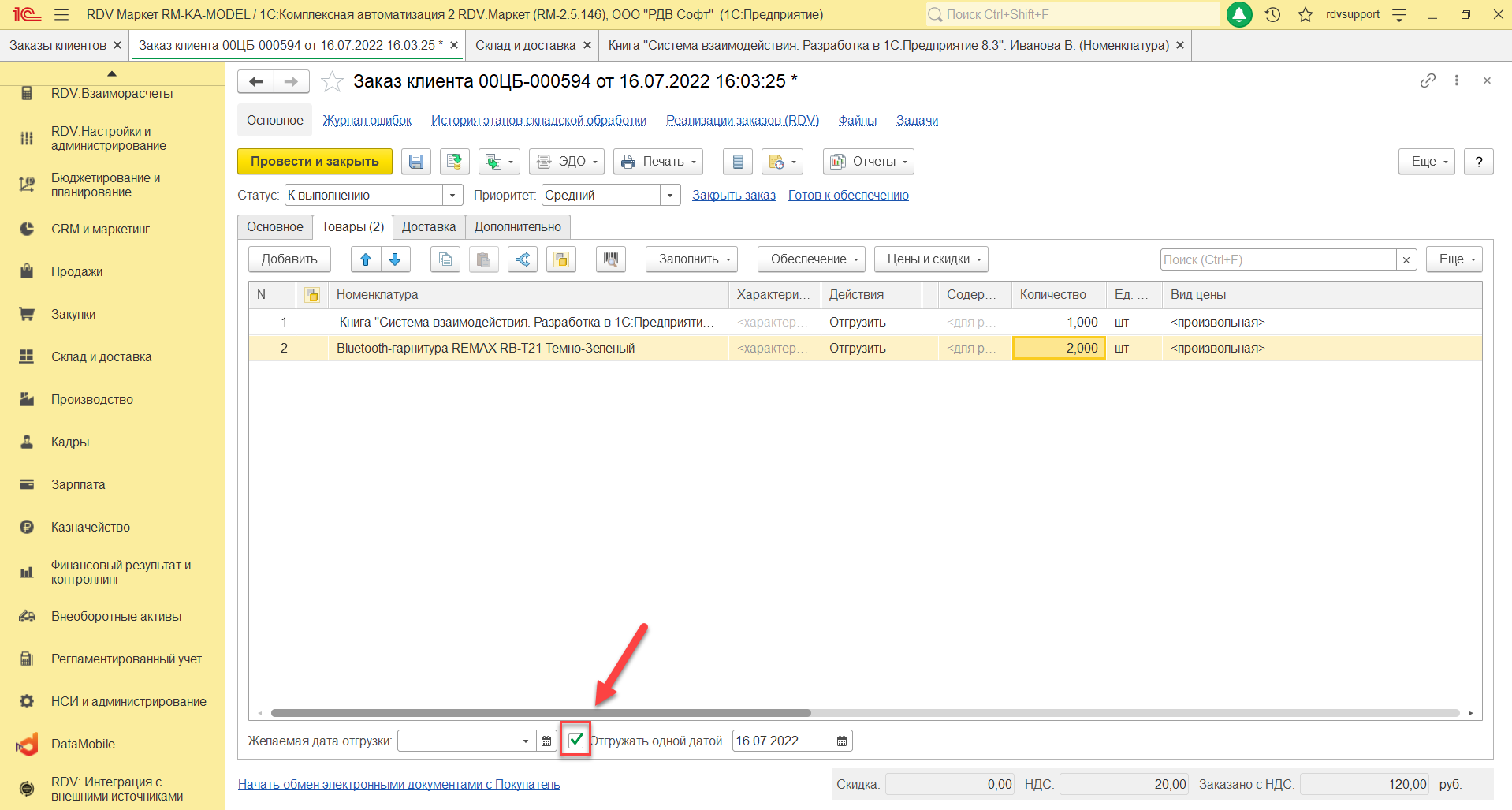Image resolution: width=1512 pixels, height=810 pixels.
Task: Move row up with blue up arrow
Action: coord(366,259)
